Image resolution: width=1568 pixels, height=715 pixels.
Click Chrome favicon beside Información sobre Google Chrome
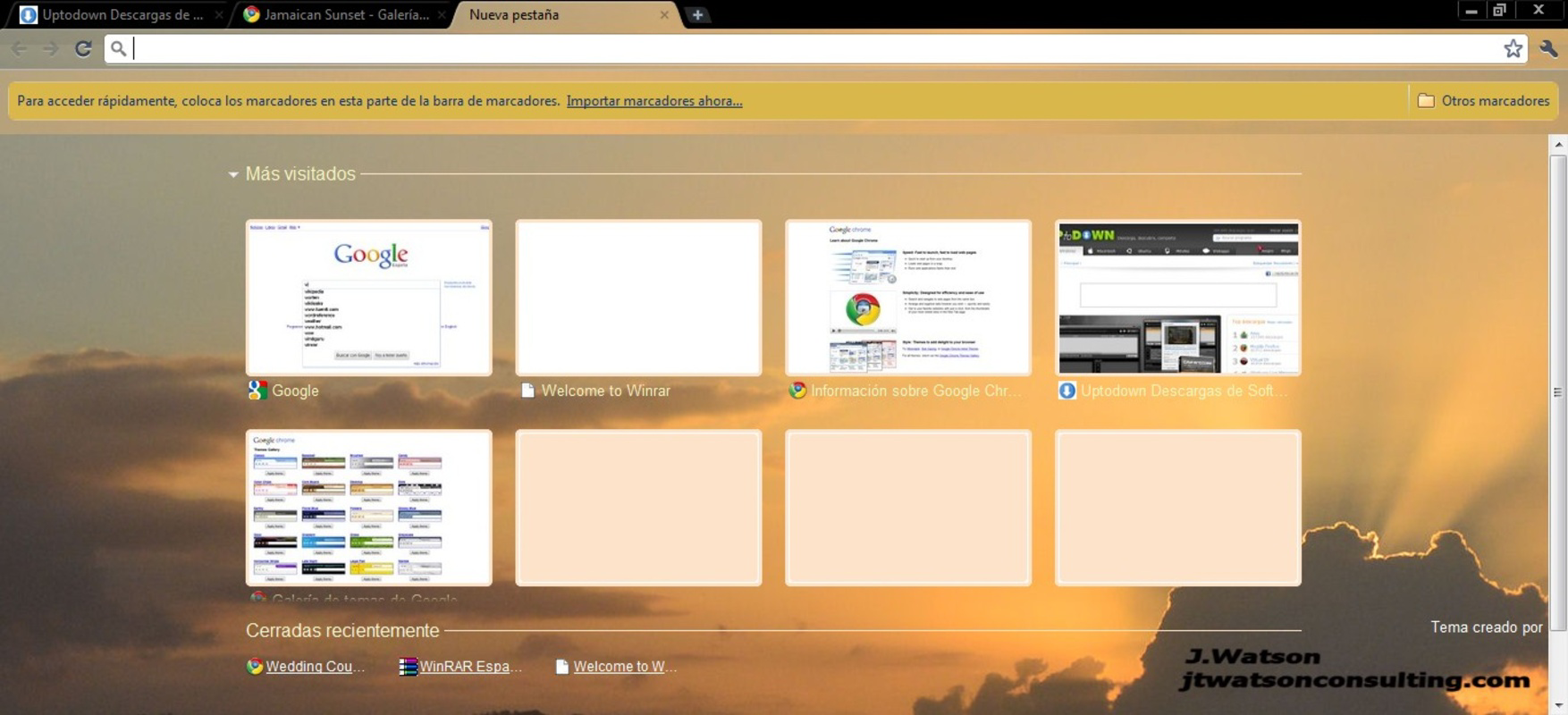(797, 391)
